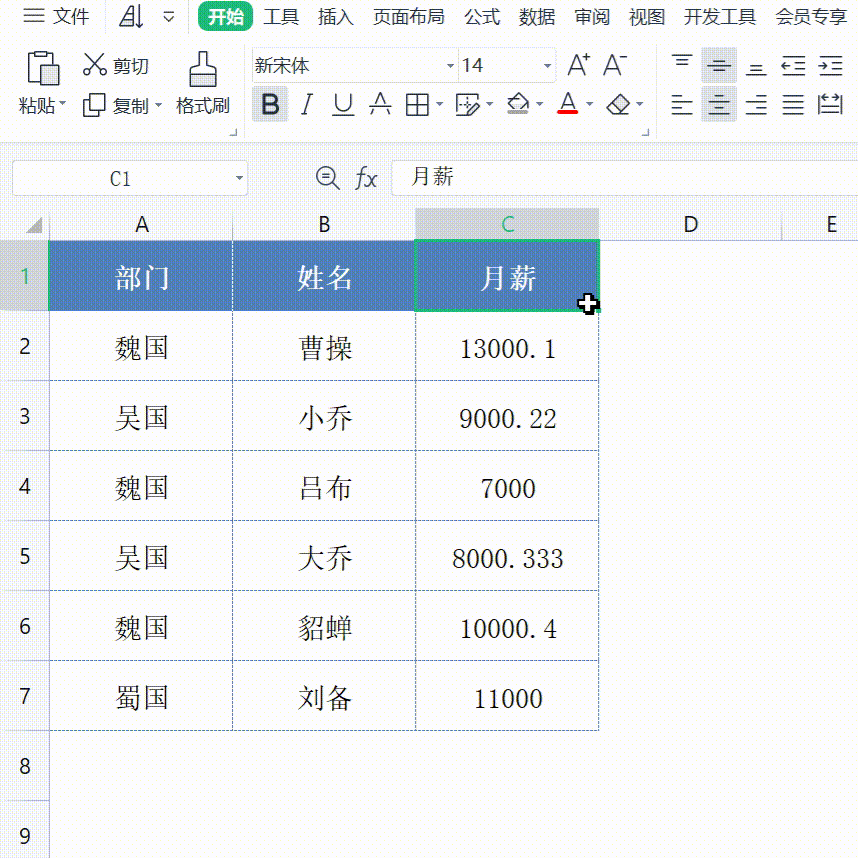The image size is (858, 858).
Task: Open cell style dropdown arrow
Action: (x=490, y=104)
